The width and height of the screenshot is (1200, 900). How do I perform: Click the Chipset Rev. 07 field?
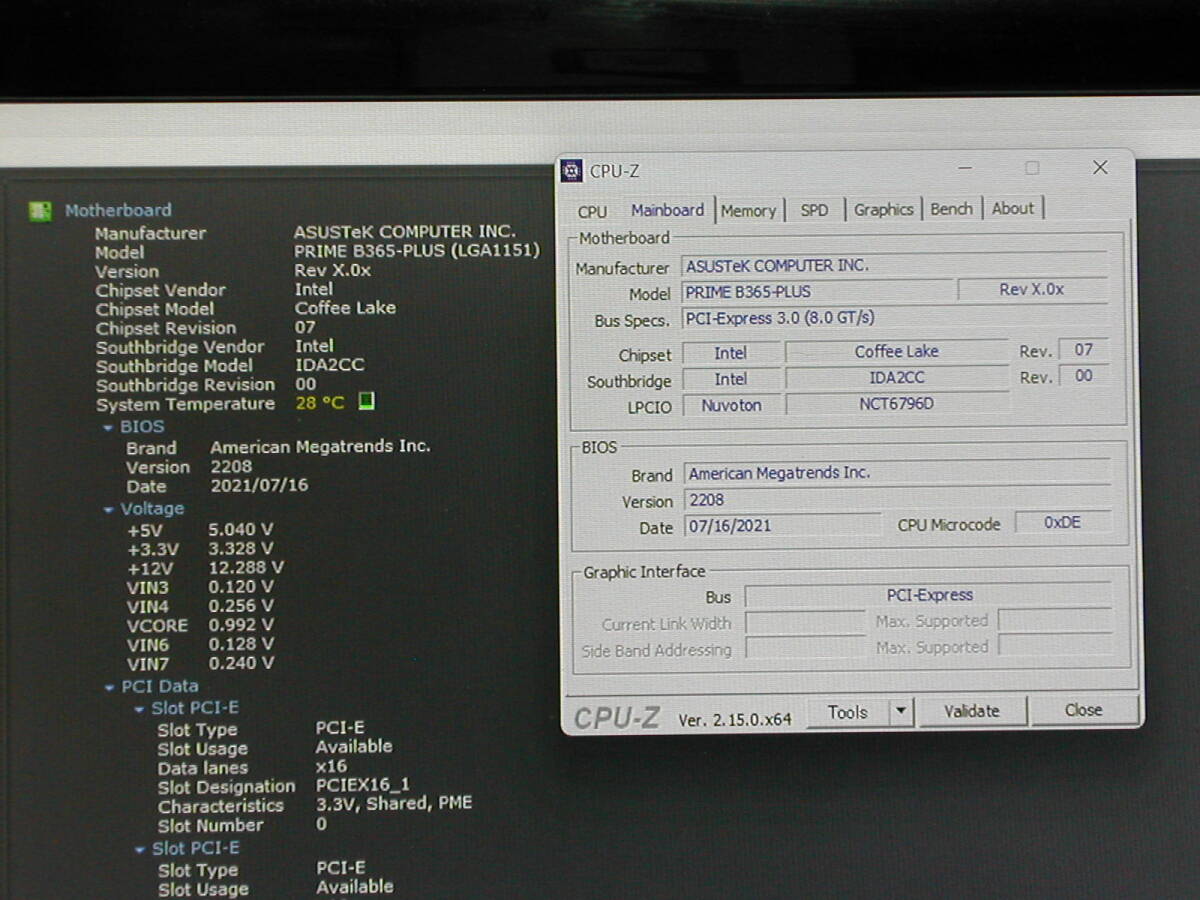1083,350
